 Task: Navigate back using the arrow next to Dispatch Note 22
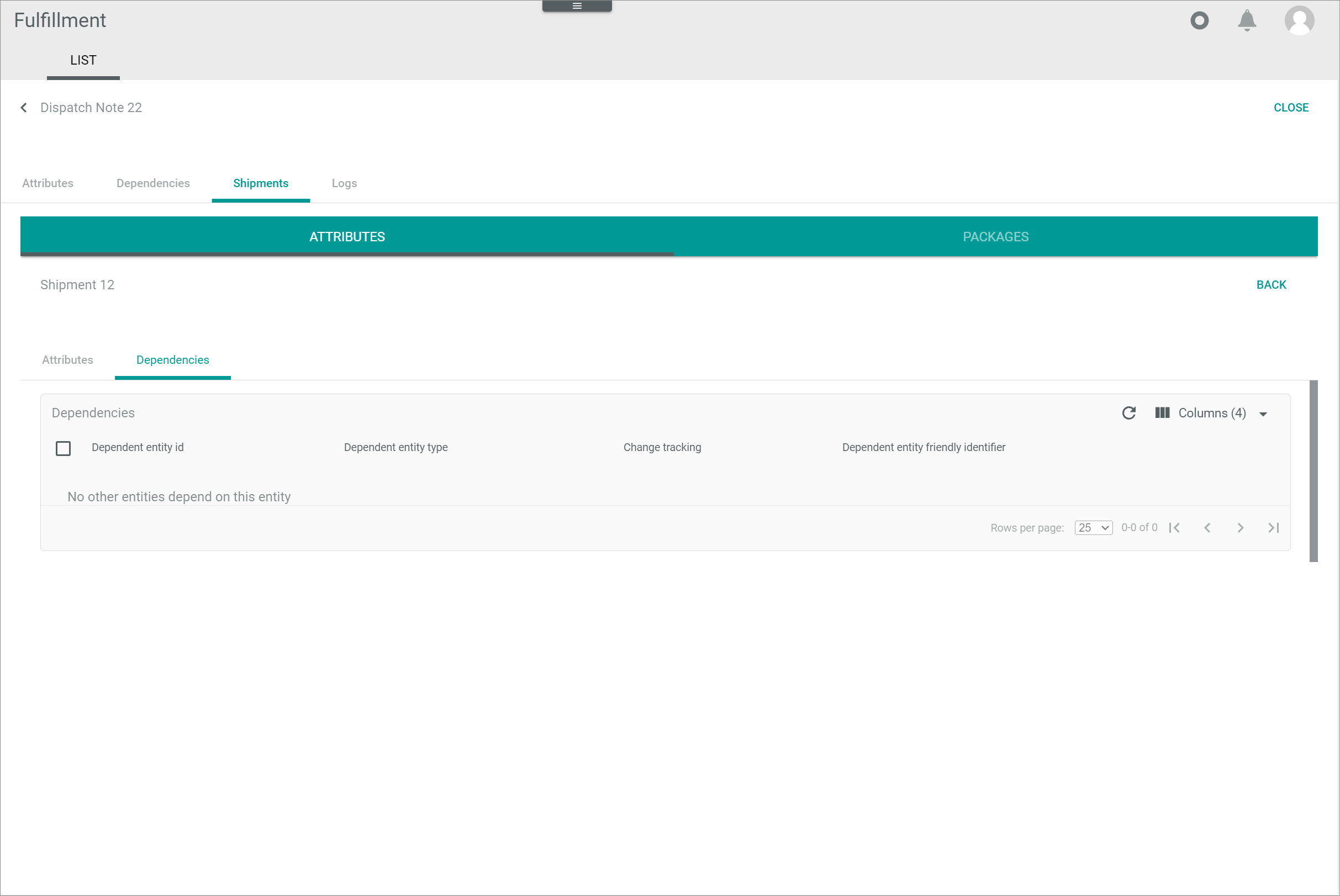[x=23, y=108]
